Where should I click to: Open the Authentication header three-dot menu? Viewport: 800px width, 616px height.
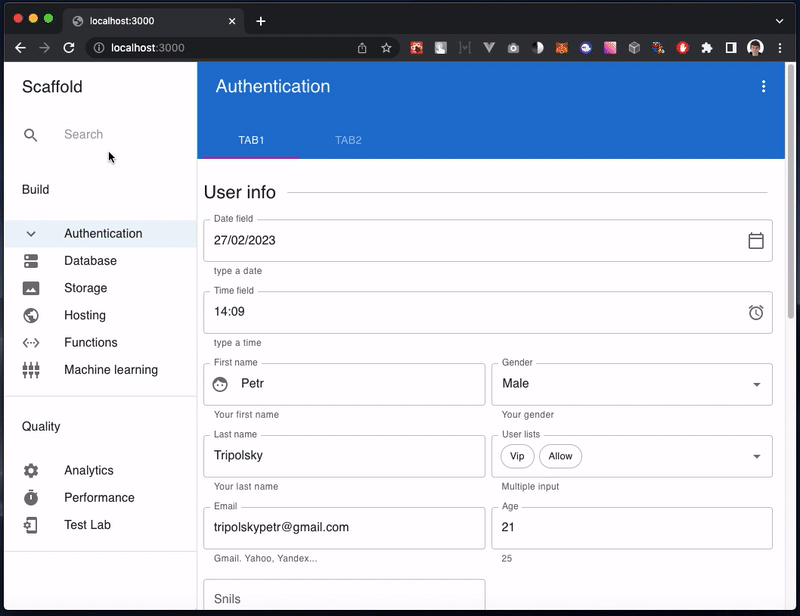click(763, 86)
